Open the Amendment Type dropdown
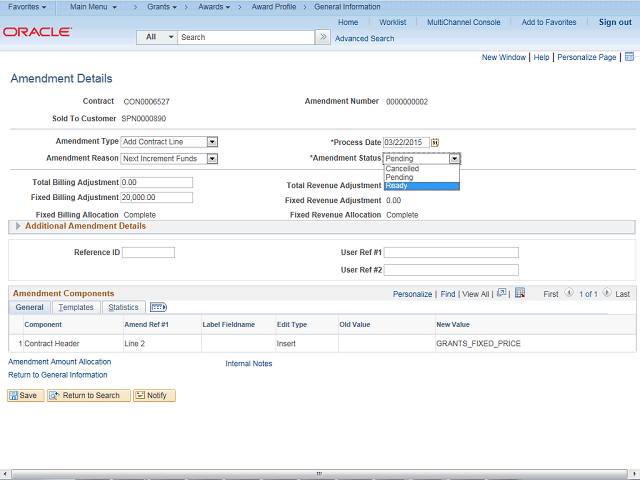 212,142
